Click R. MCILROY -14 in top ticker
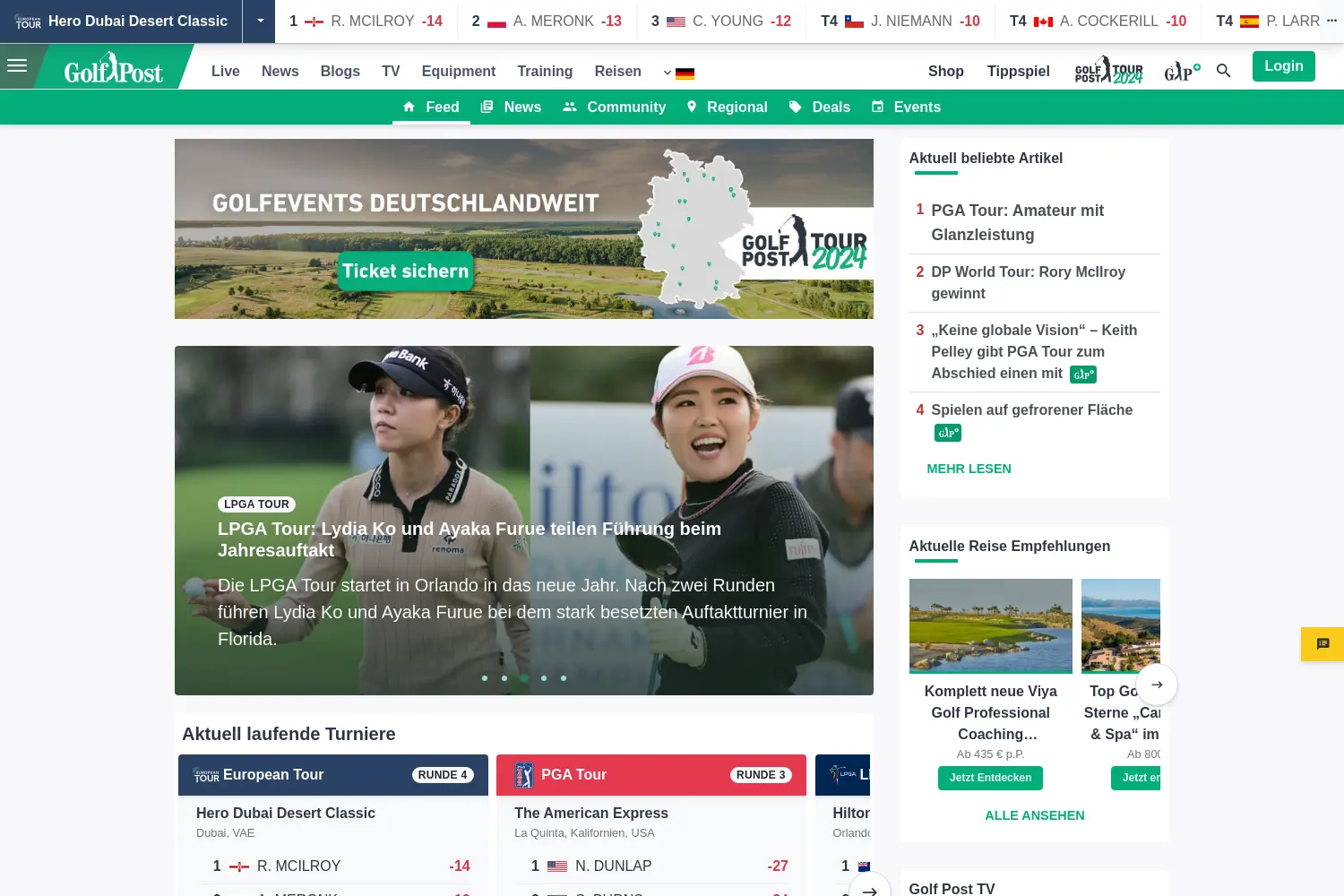The width and height of the screenshot is (1344, 896). pyautogui.click(x=366, y=21)
